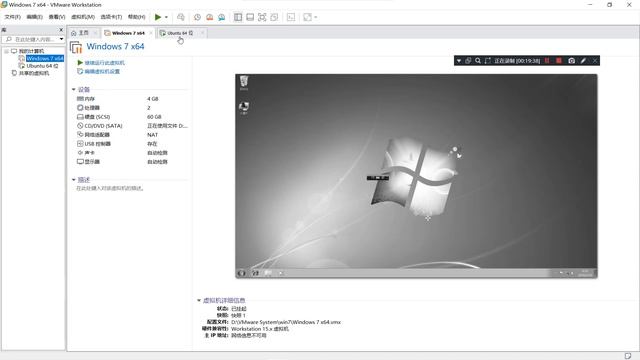Open the 选项卡(T) menu
Screen dimensions: 640x360
[111, 17]
